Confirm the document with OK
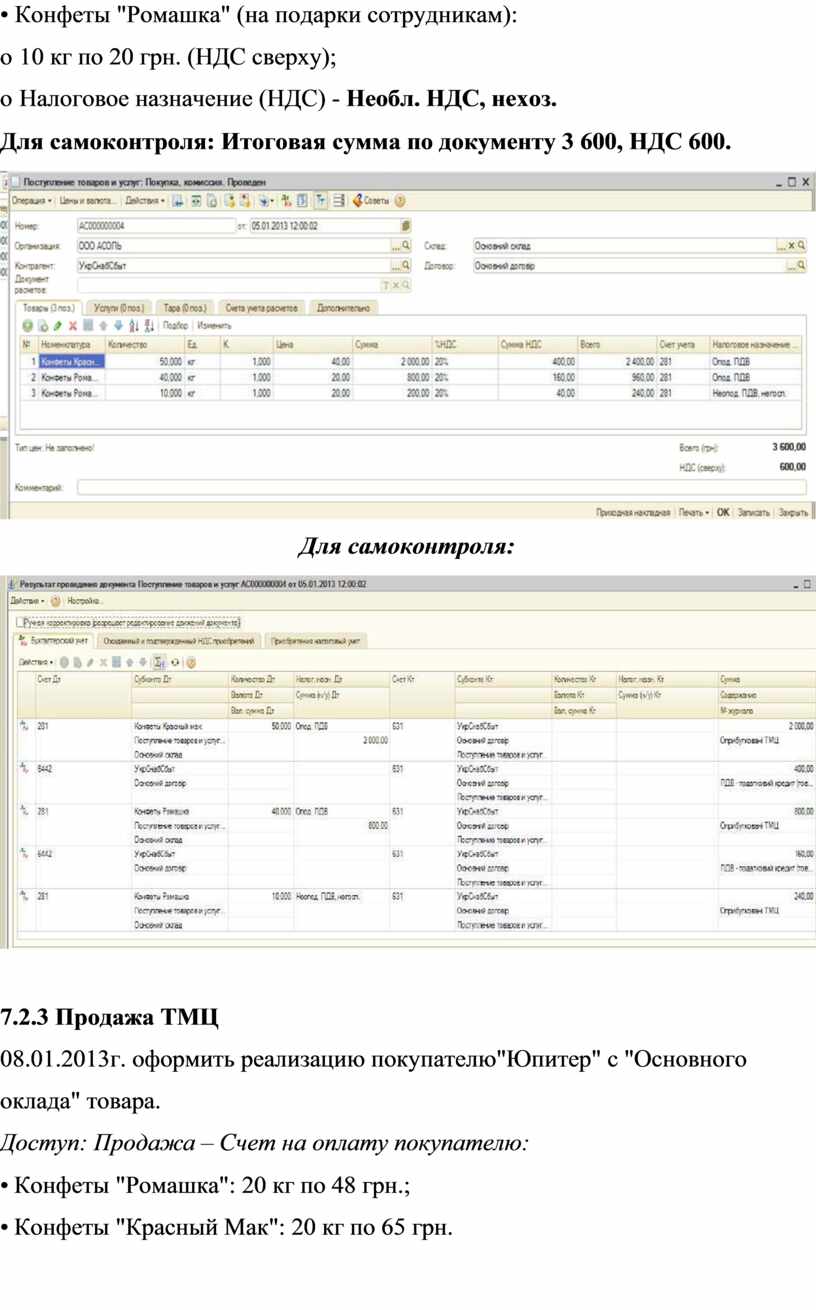The width and height of the screenshot is (816, 1310). pos(723,512)
